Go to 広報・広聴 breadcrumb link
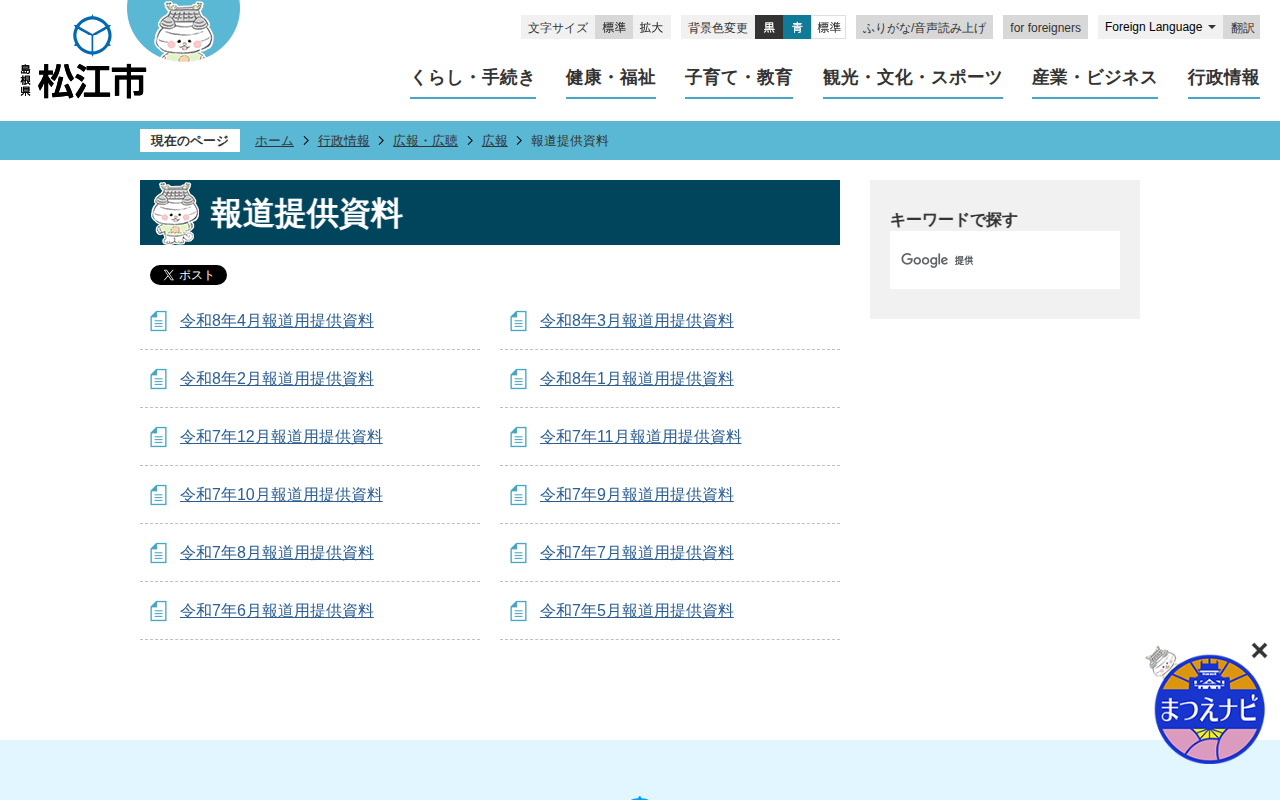This screenshot has width=1280, height=800. 425,141
